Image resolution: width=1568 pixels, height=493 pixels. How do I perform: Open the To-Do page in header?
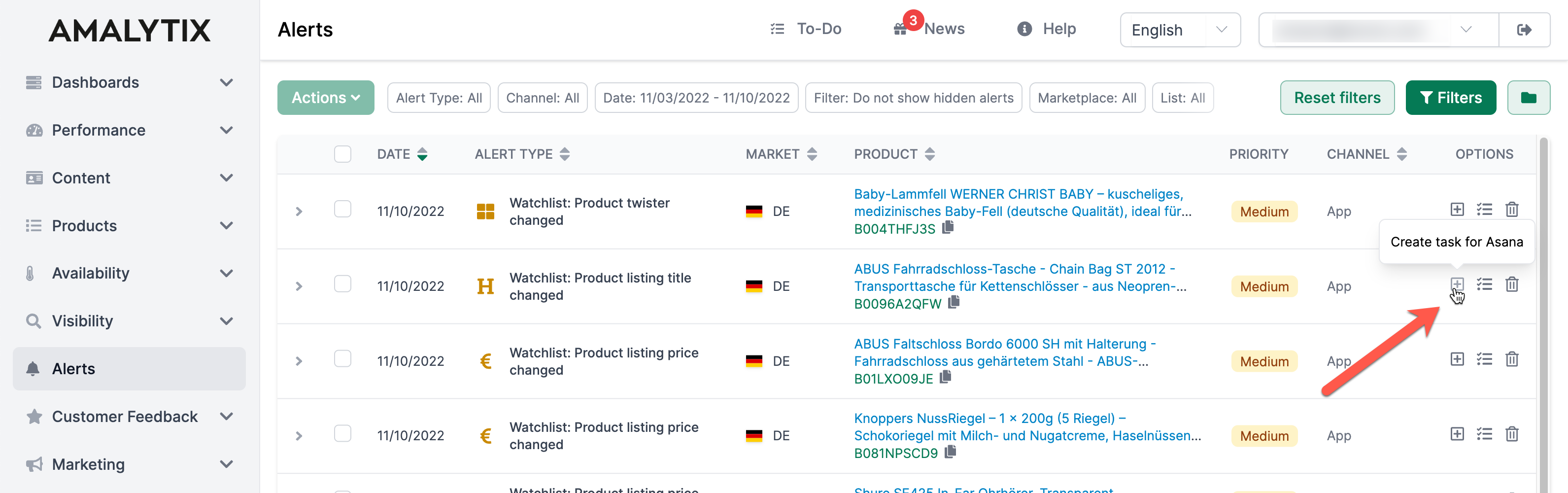pyautogui.click(x=805, y=29)
